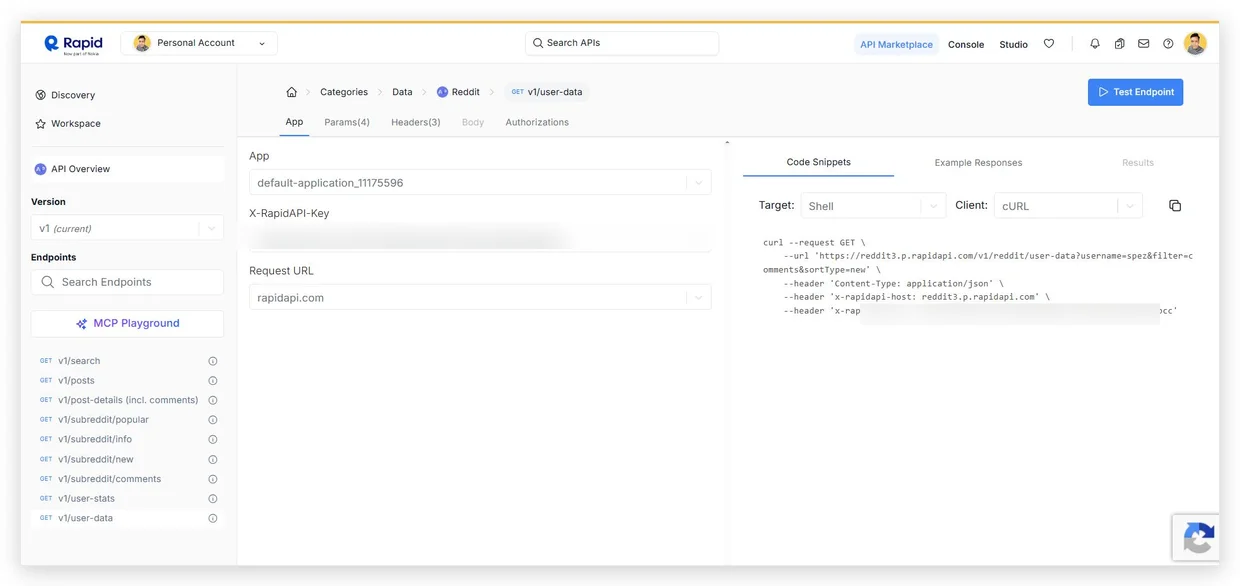Screen dimensions: 1240x586
Task: Open API Overview in sidebar
Action: pyautogui.click(x=127, y=169)
